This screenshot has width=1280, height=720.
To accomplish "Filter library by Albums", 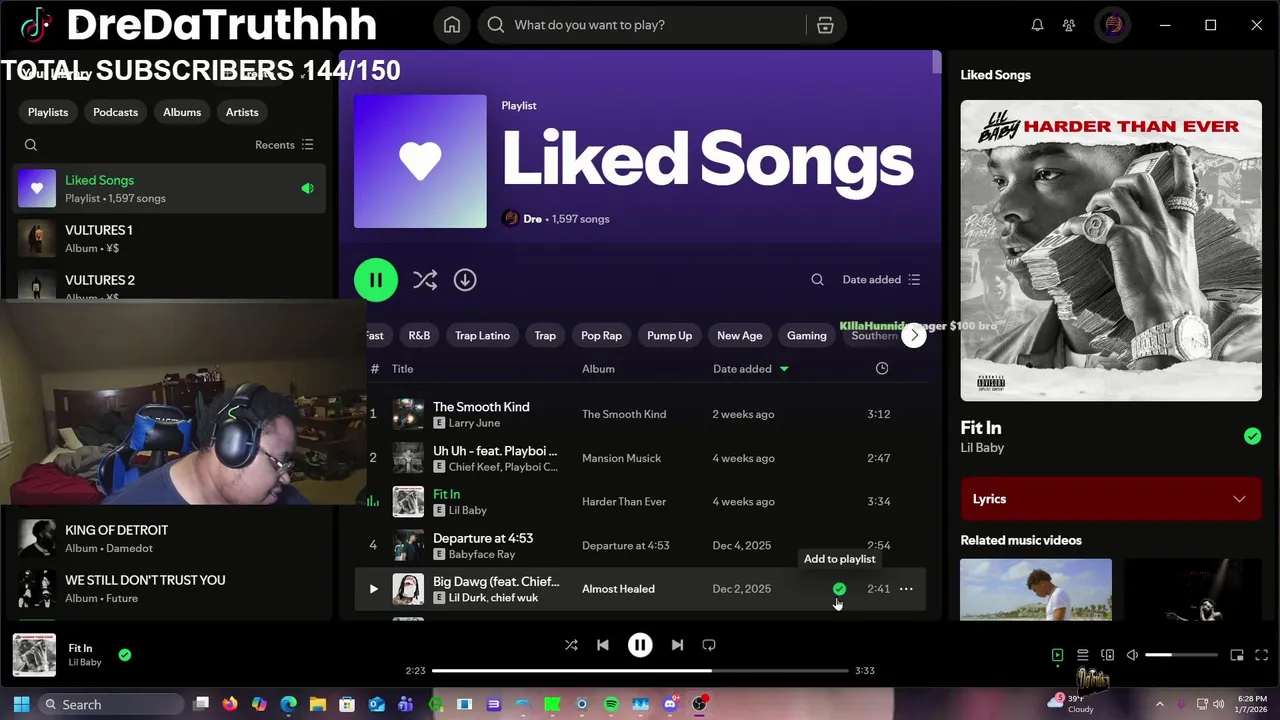I will [x=182, y=112].
